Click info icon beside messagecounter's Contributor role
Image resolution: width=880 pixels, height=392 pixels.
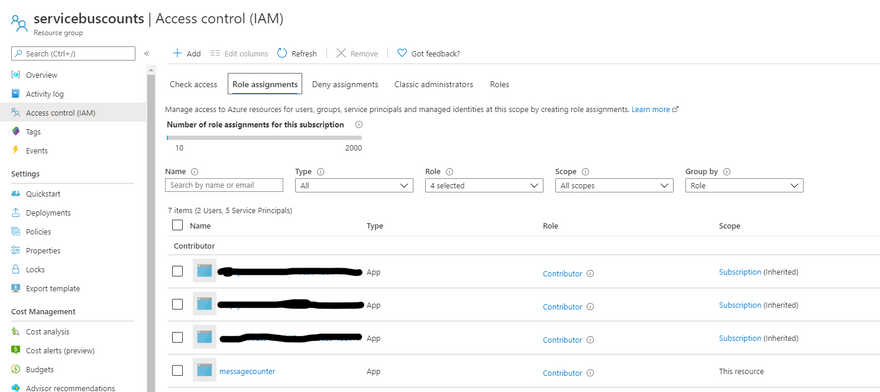590,373
